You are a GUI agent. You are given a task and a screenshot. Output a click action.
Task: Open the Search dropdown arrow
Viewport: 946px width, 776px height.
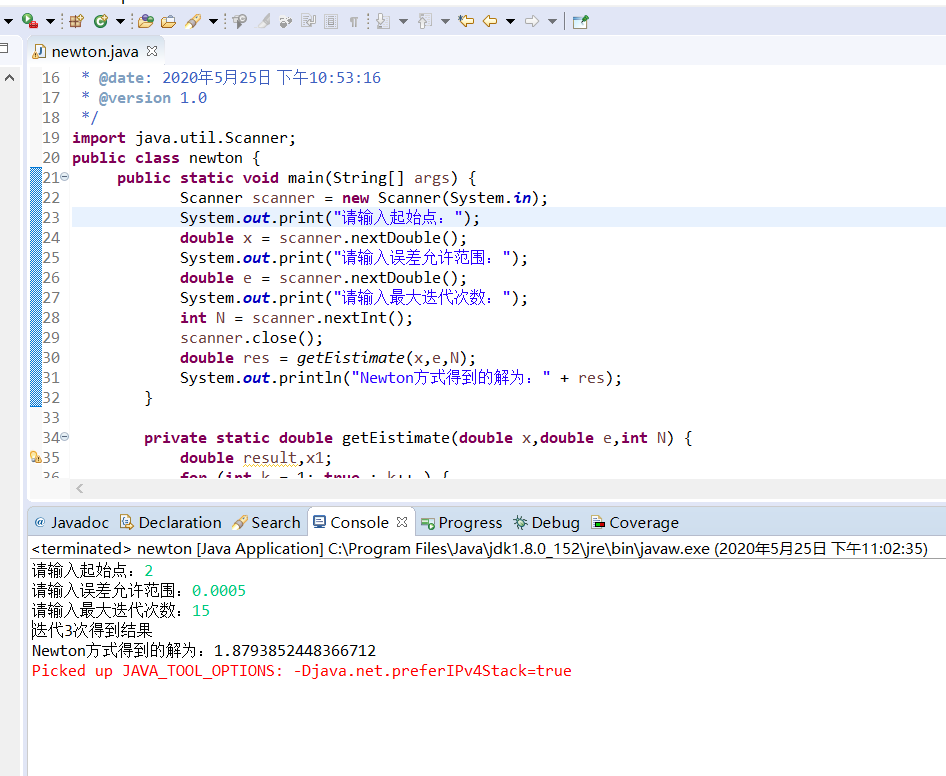tap(213, 22)
